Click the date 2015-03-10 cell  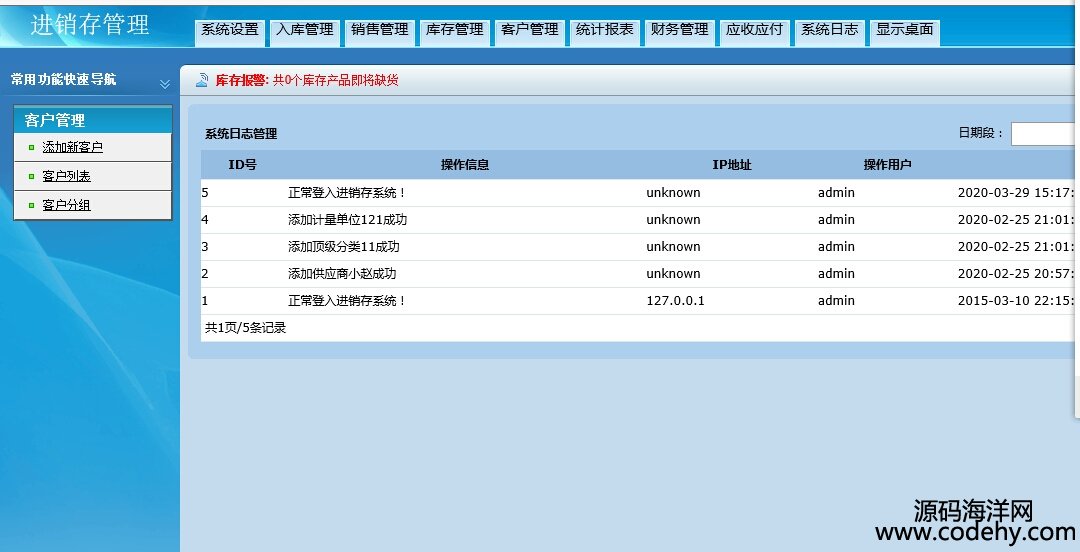1015,301
